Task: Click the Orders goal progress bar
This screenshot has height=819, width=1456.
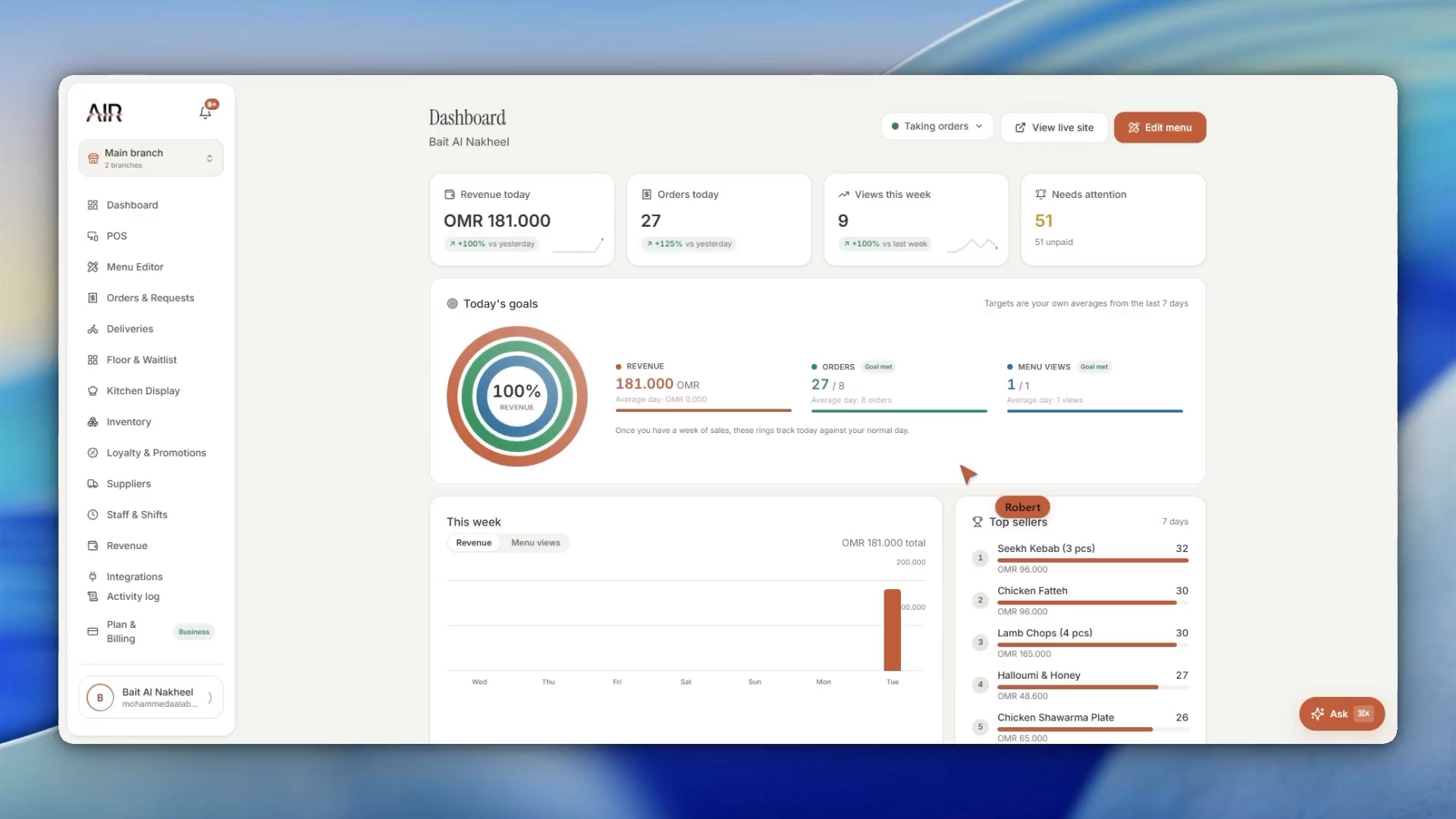Action: [x=899, y=411]
